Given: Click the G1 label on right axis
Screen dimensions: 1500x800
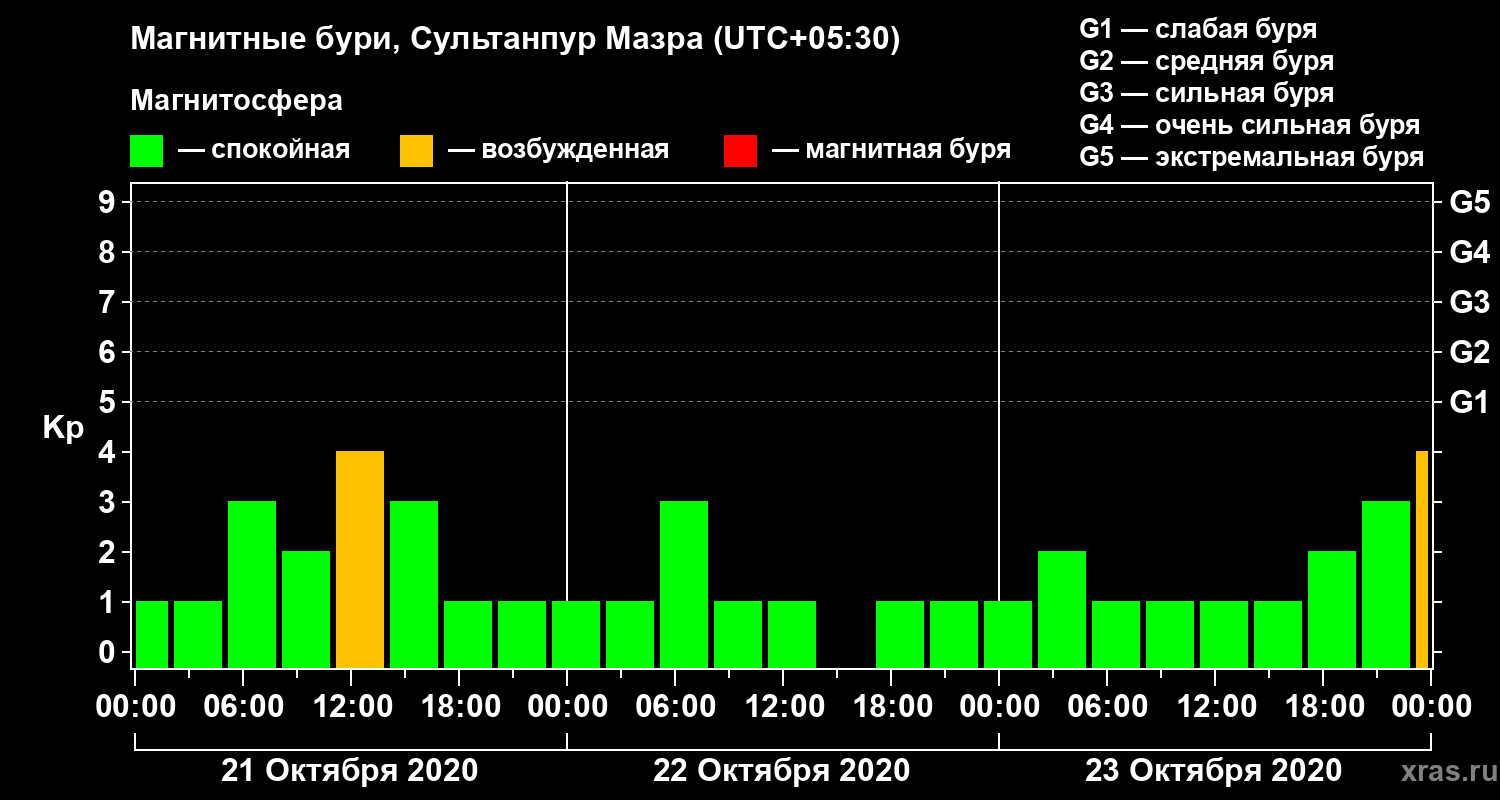Looking at the screenshot, I should tap(1470, 402).
